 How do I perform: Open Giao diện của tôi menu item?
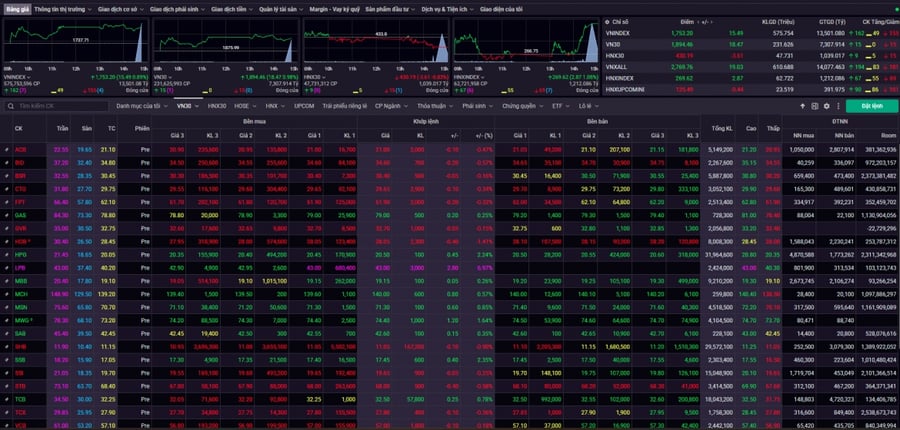click(501, 10)
